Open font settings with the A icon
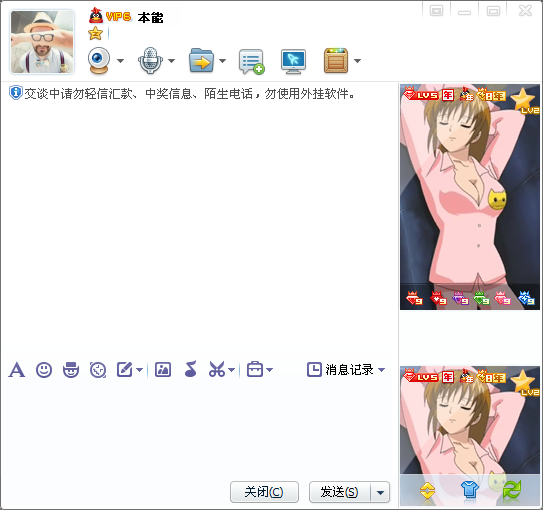 [17, 369]
